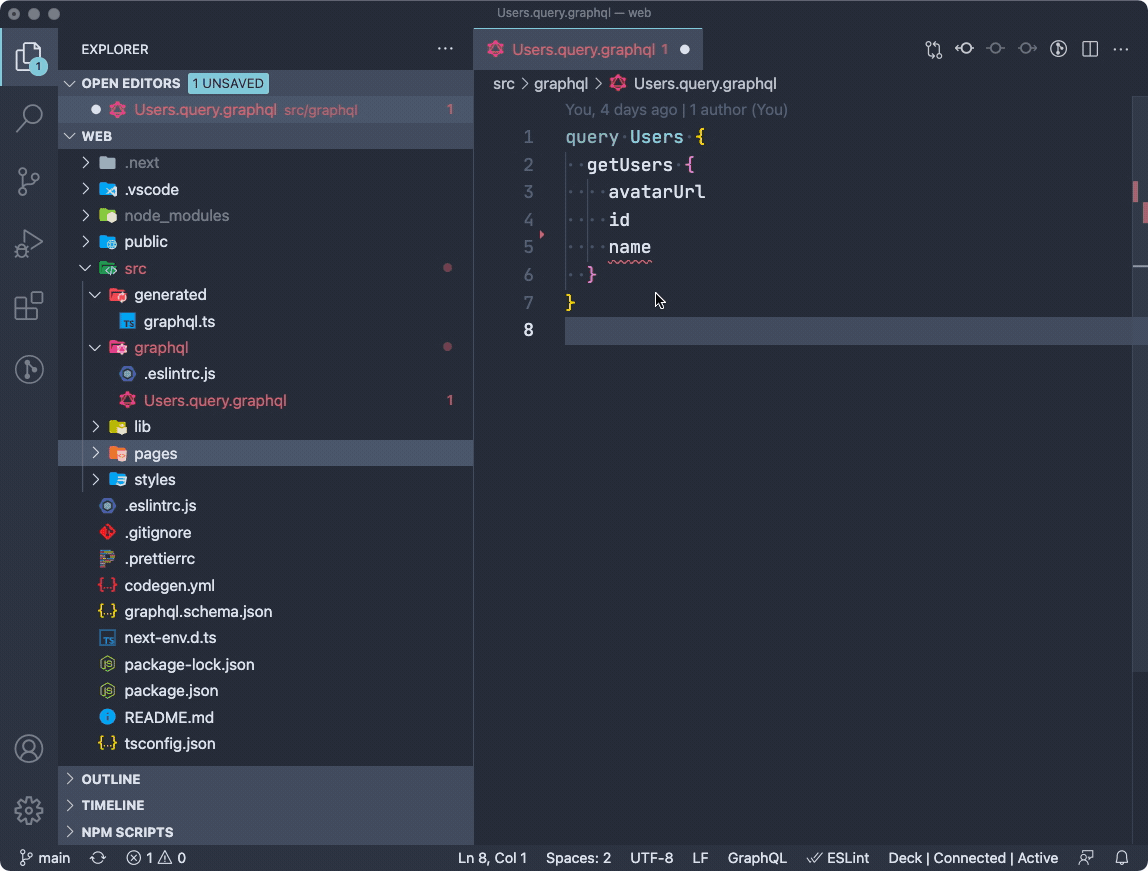The width and height of the screenshot is (1148, 871).
Task: Expand the public folder
Action: coord(86,242)
